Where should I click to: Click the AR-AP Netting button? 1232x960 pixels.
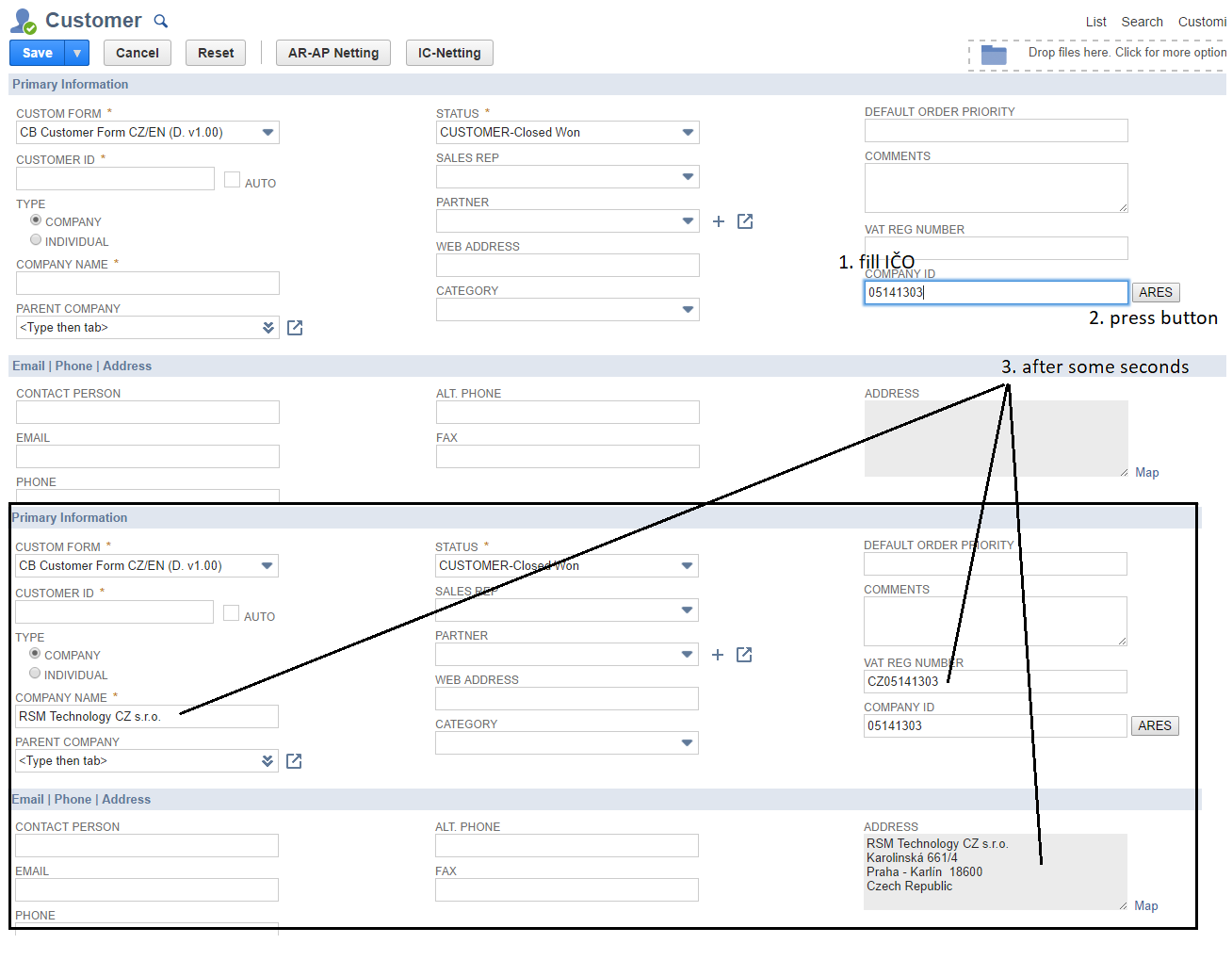333,54
